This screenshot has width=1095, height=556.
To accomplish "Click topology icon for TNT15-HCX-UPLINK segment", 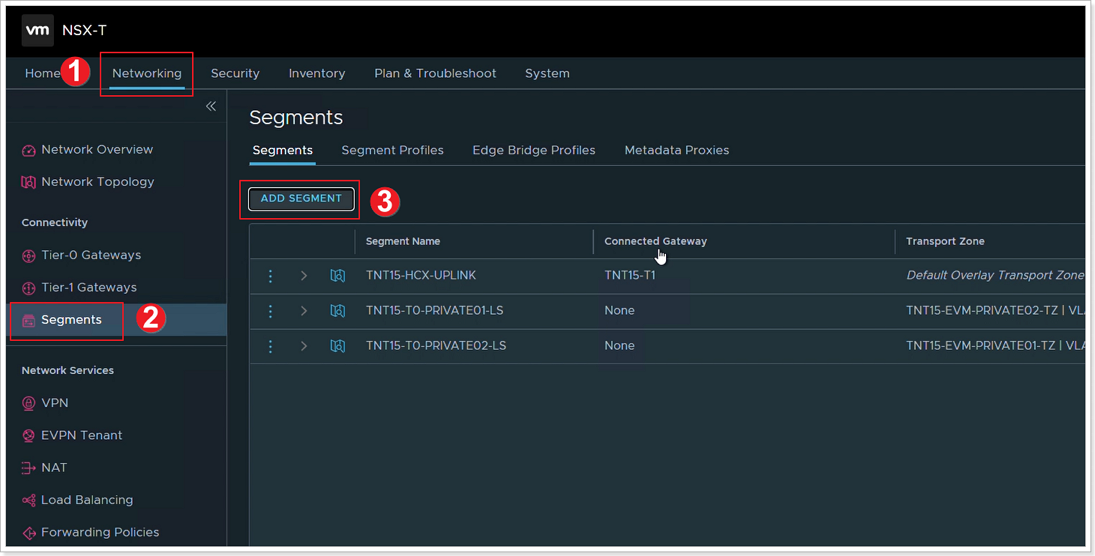I will click(x=338, y=276).
